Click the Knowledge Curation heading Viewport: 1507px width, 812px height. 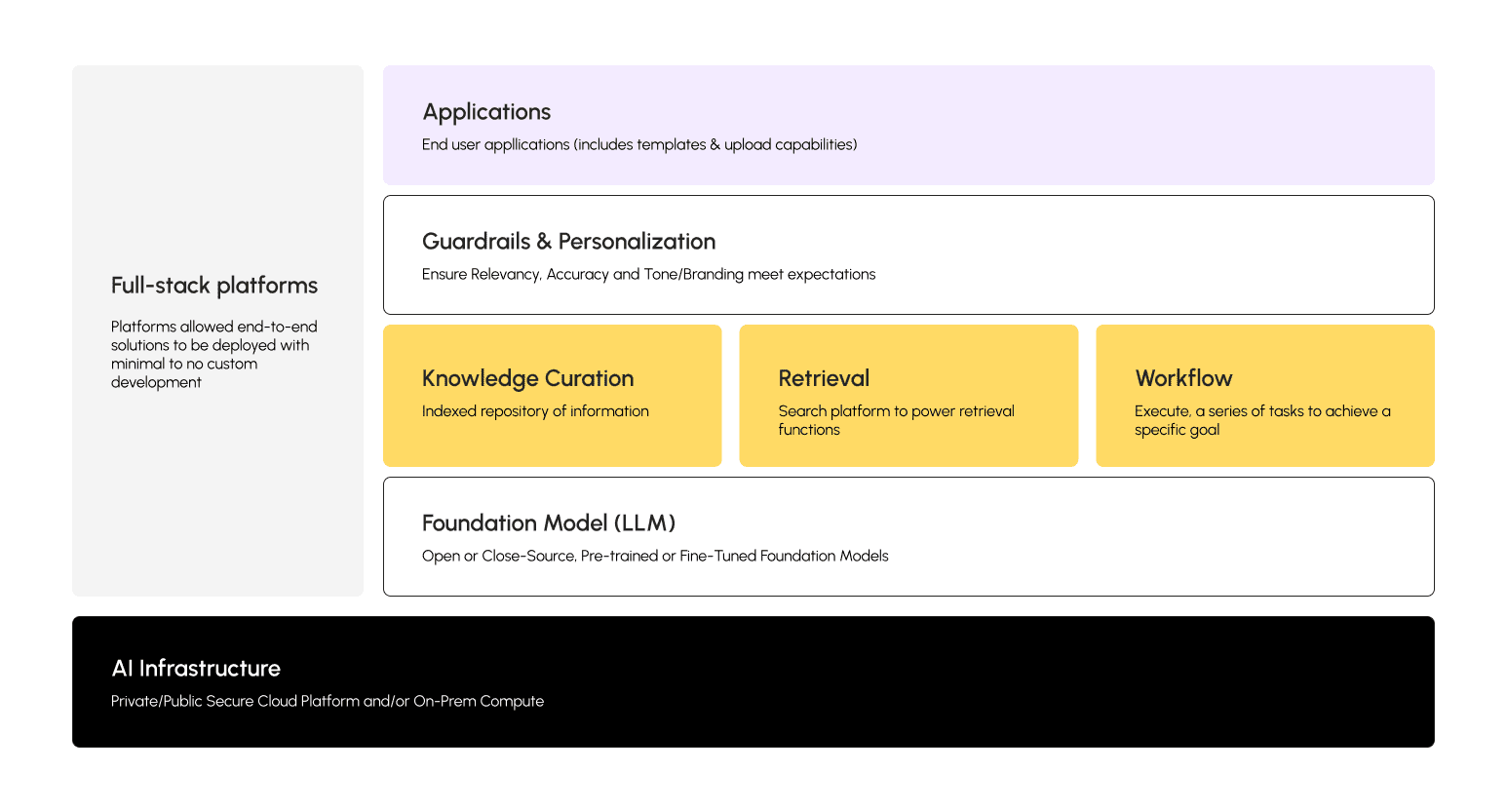pyautogui.click(x=527, y=378)
